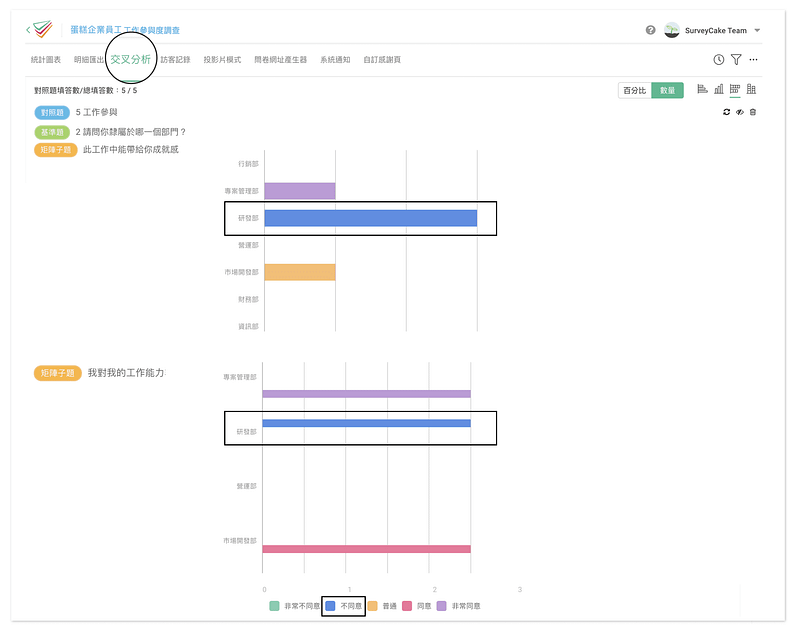Image resolution: width=800 pixels, height=629 pixels.
Task: Switch to 統計圖表 tab
Action: click(46, 60)
